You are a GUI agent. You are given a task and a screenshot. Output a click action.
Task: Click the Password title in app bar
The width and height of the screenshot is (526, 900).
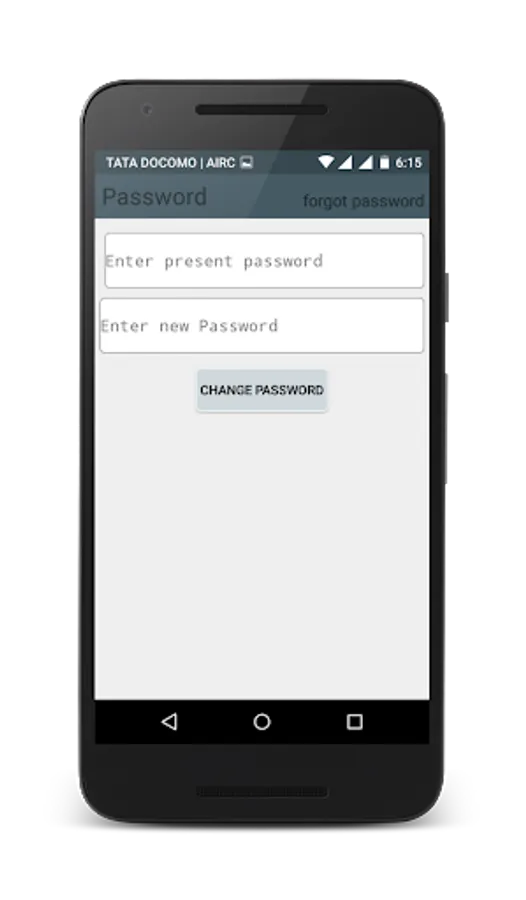pos(154,197)
